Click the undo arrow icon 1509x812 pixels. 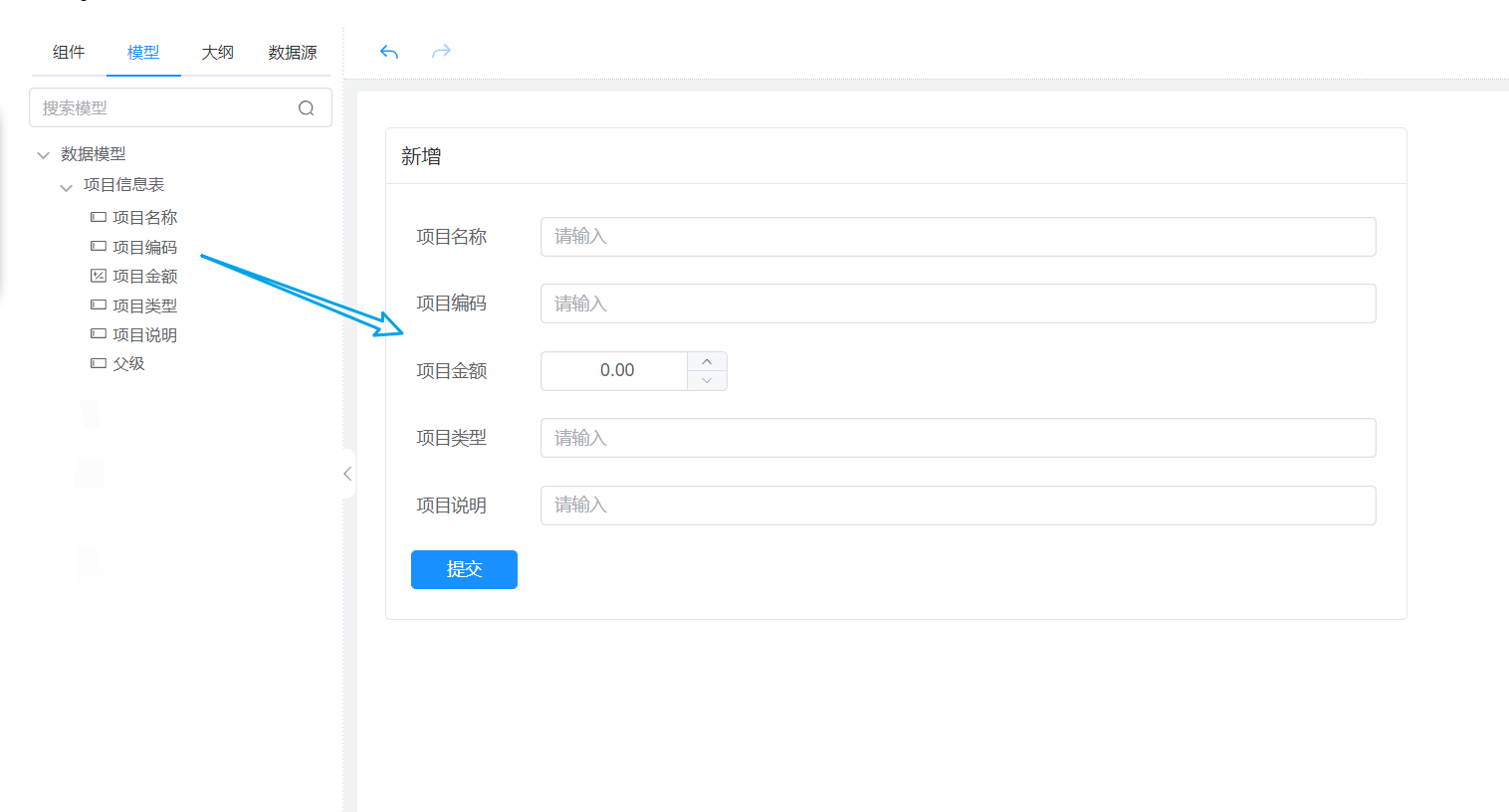pos(389,52)
